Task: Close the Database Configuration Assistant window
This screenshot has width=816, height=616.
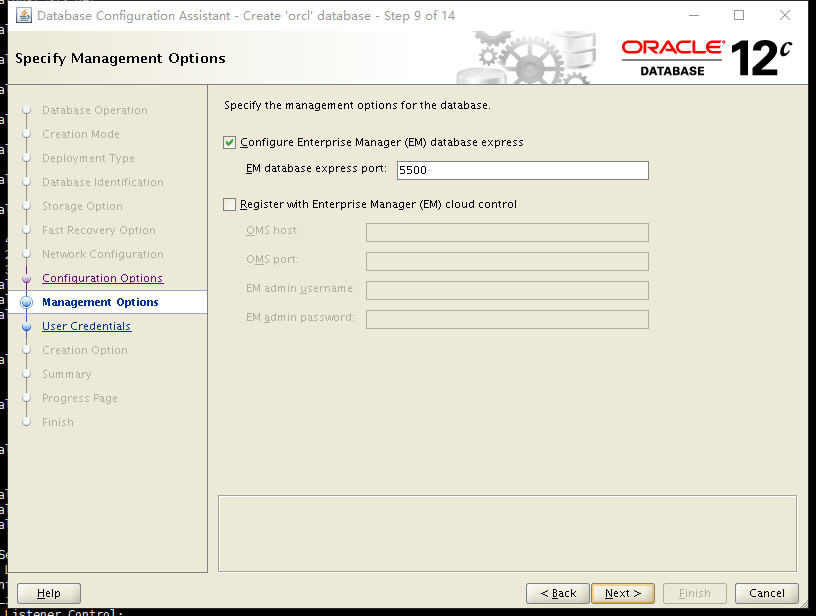Action: (x=785, y=16)
